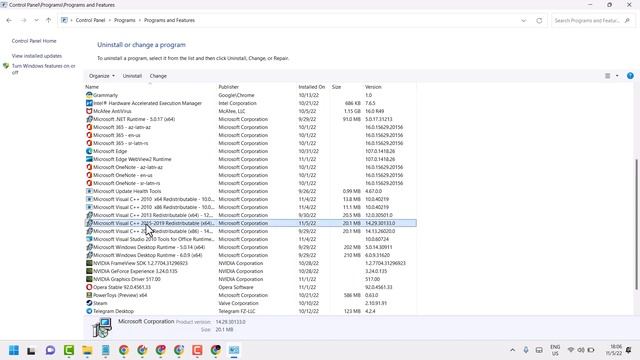Open File Explorer from the taskbar
The width and height of the screenshot is (640, 360).
tap(87, 350)
